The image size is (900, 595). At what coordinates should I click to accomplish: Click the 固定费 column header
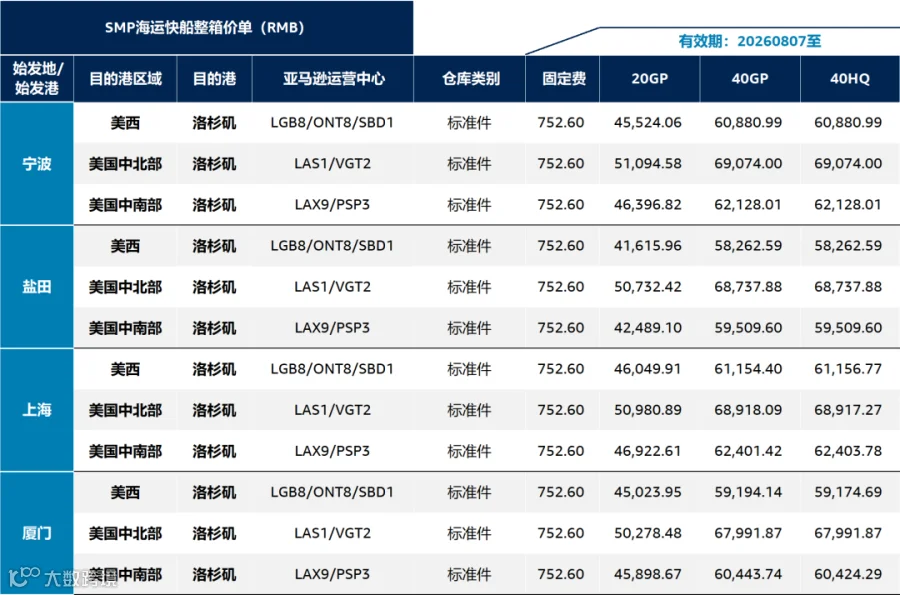[563, 79]
